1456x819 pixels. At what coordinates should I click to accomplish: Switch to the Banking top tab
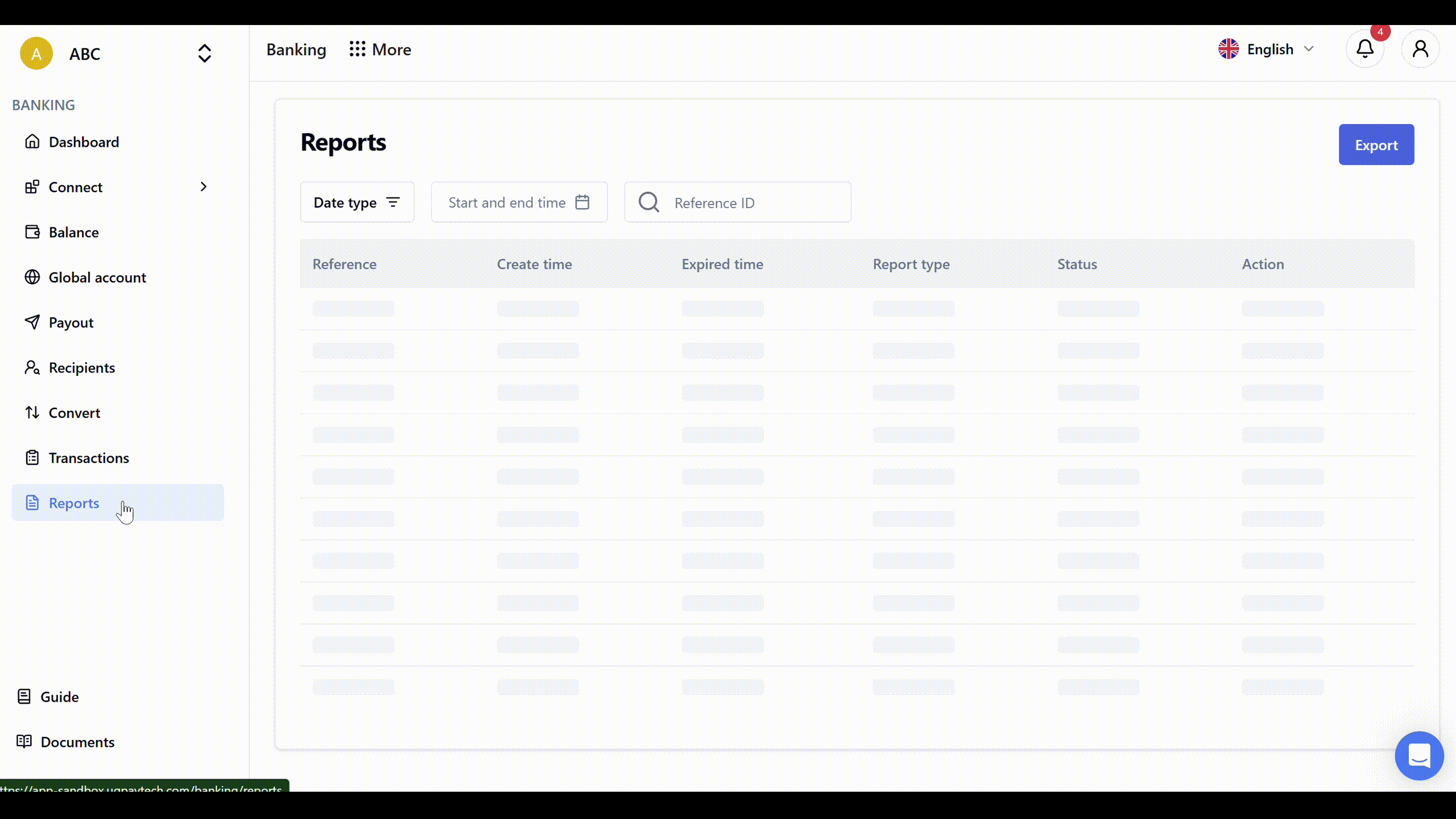click(296, 49)
